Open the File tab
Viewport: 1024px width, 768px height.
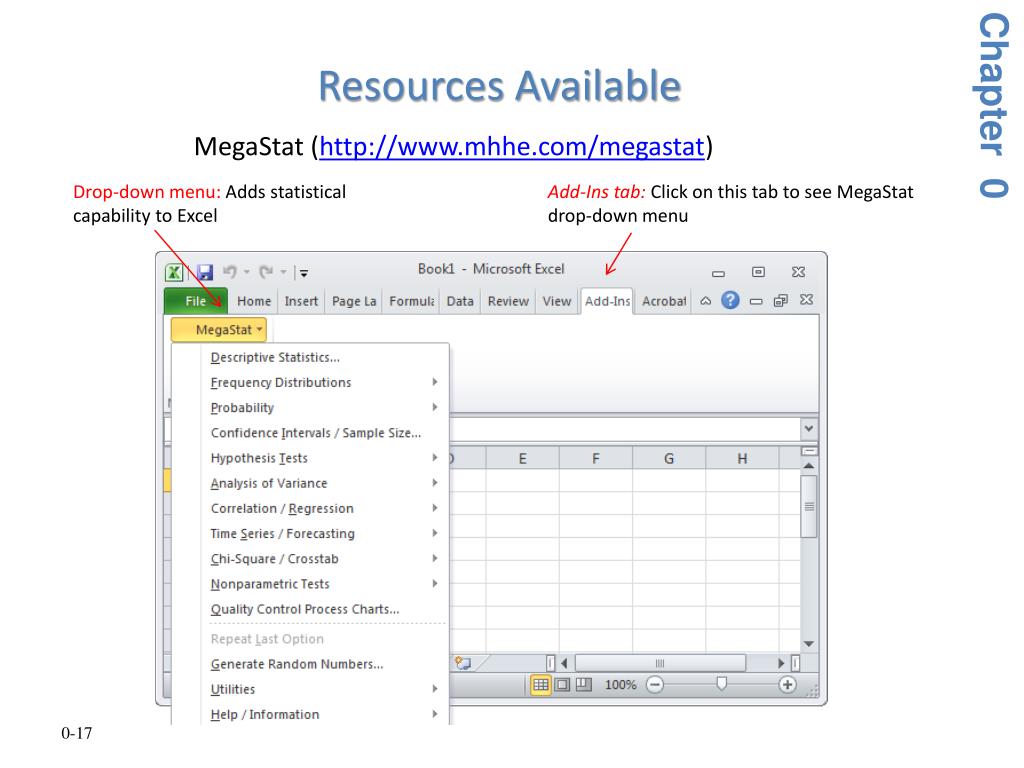click(x=196, y=301)
